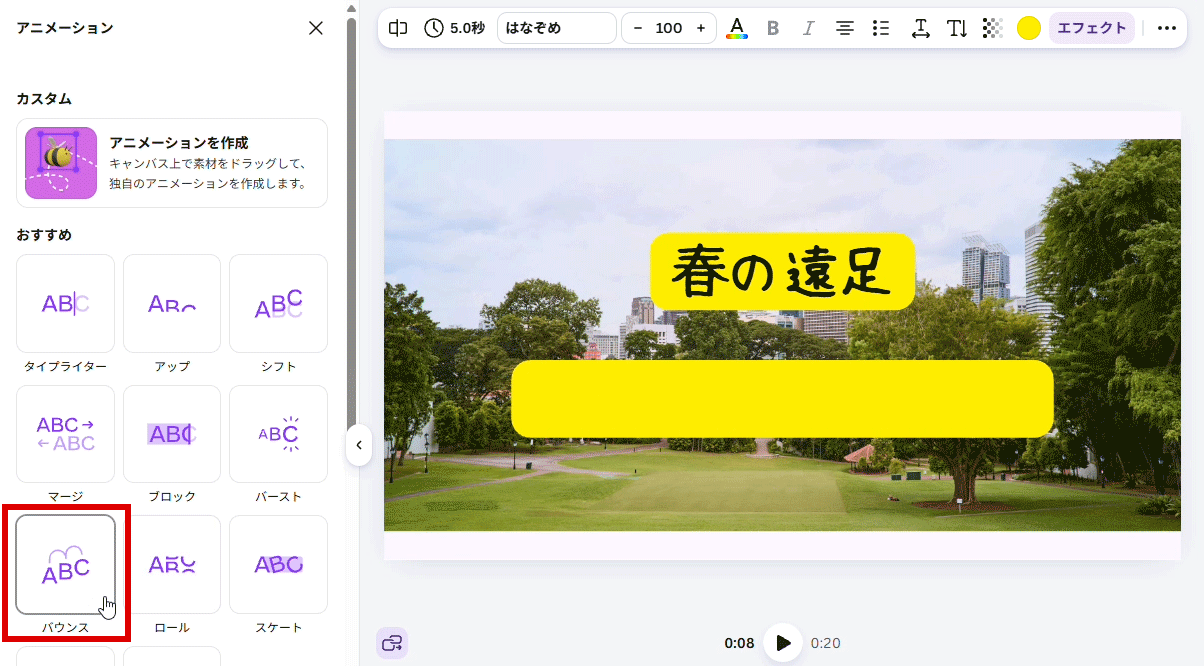Image resolution: width=1204 pixels, height=666 pixels.
Task: Toggle bulleted list
Action: coord(881,28)
